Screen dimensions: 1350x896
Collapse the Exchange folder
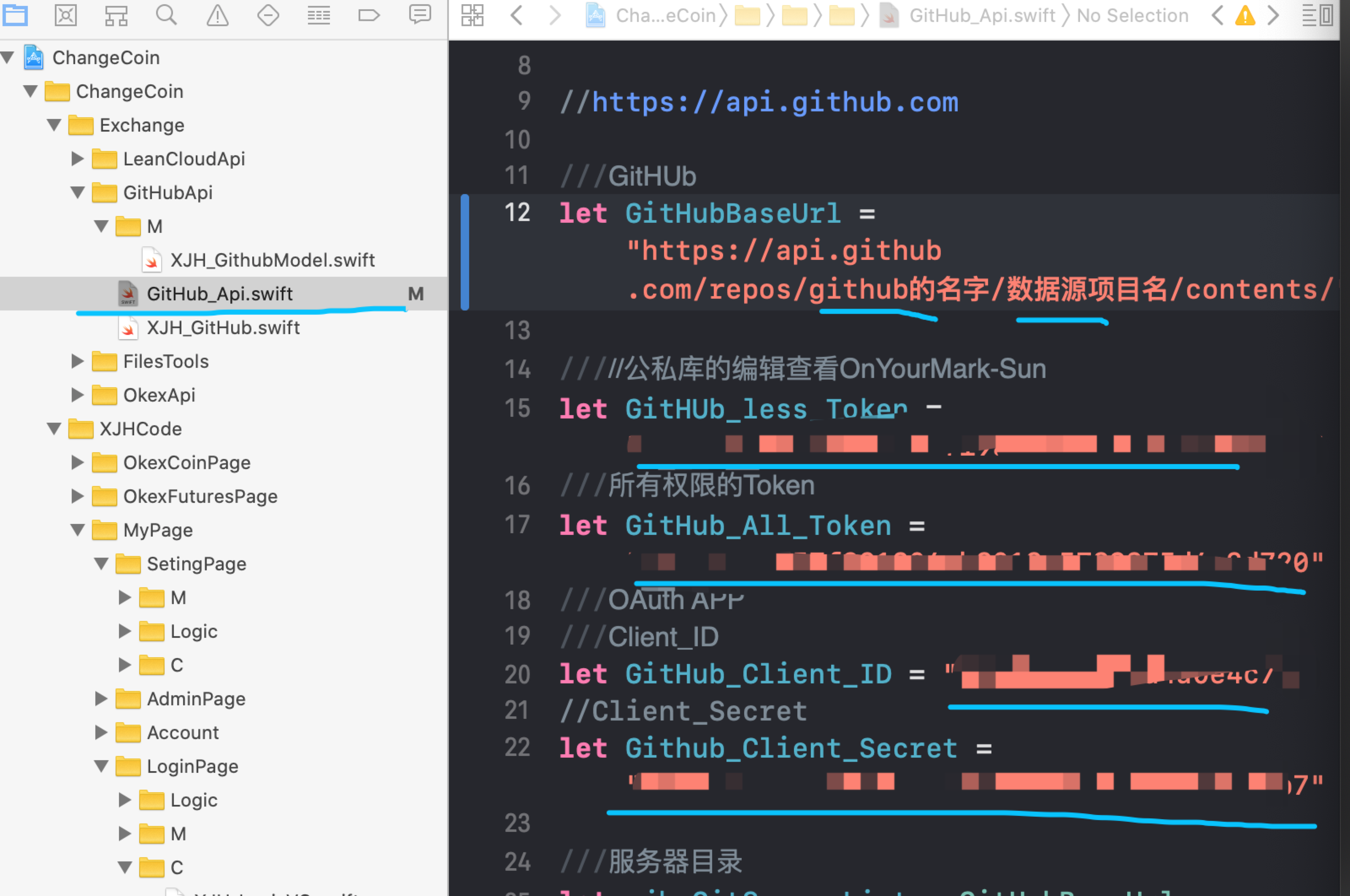click(x=54, y=124)
